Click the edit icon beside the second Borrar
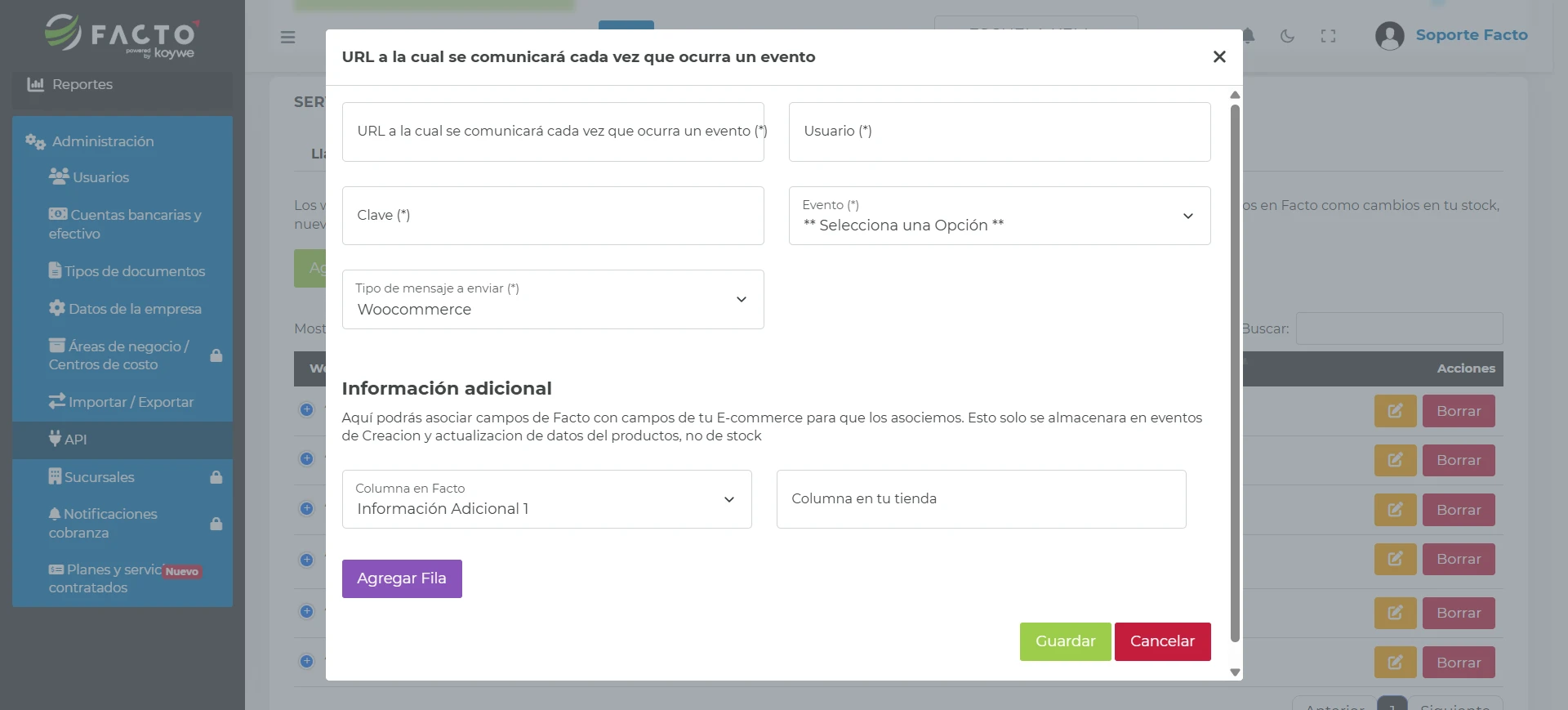The height and width of the screenshot is (710, 1568). 1395,460
